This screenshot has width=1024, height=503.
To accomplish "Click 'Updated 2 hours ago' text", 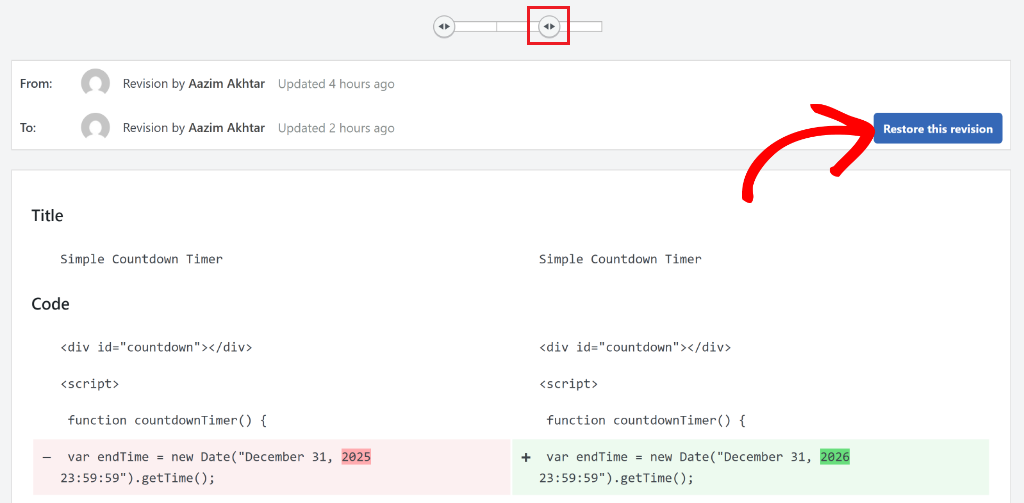I will pyautogui.click(x=336, y=128).
